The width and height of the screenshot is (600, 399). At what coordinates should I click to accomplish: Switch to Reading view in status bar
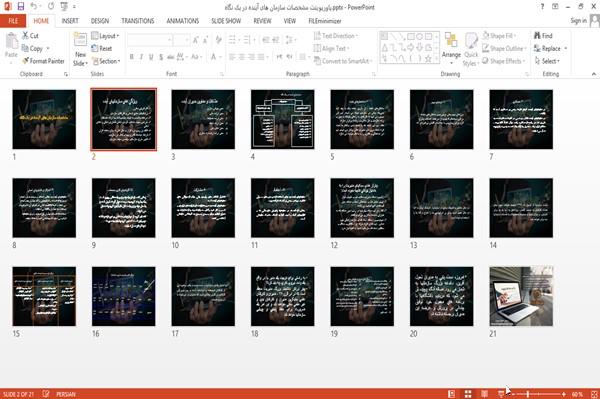tap(484, 394)
